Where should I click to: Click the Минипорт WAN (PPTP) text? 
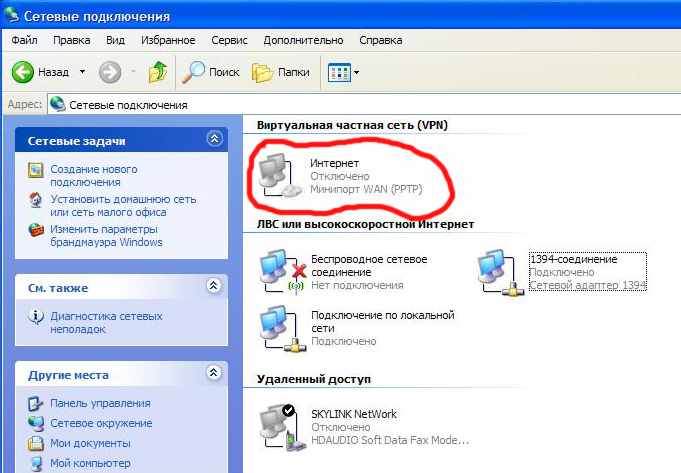[x=366, y=189]
